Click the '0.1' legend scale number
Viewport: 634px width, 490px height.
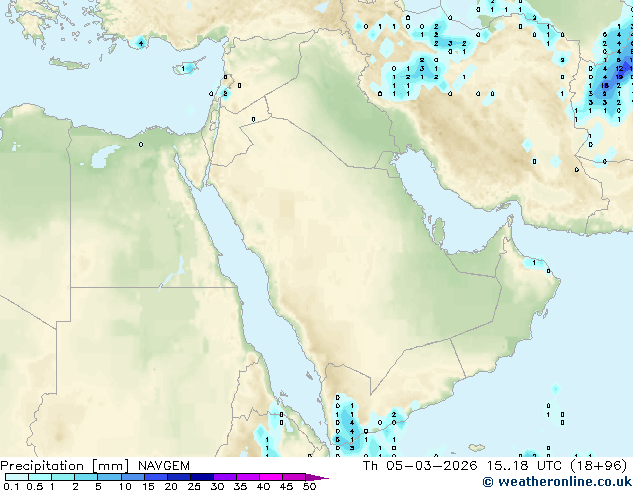pyautogui.click(x=12, y=486)
